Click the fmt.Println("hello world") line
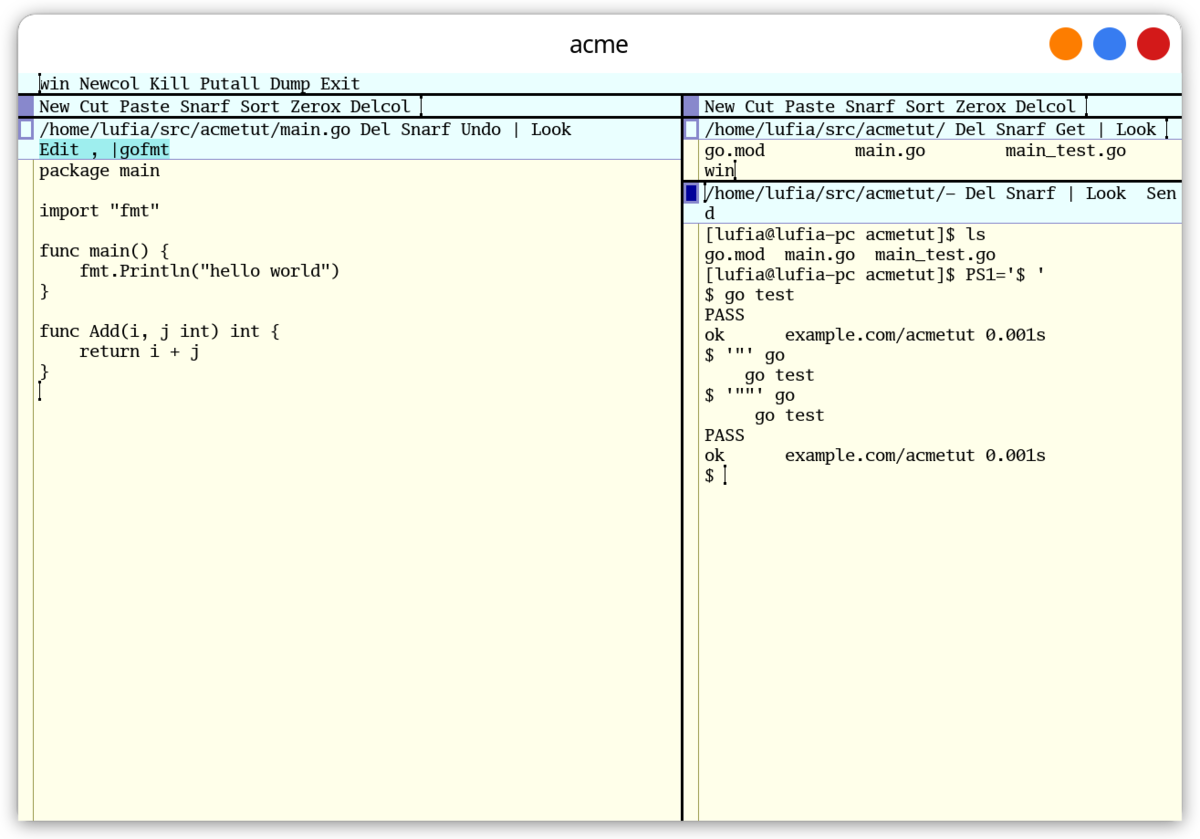The width and height of the screenshot is (1200, 839). 210,271
